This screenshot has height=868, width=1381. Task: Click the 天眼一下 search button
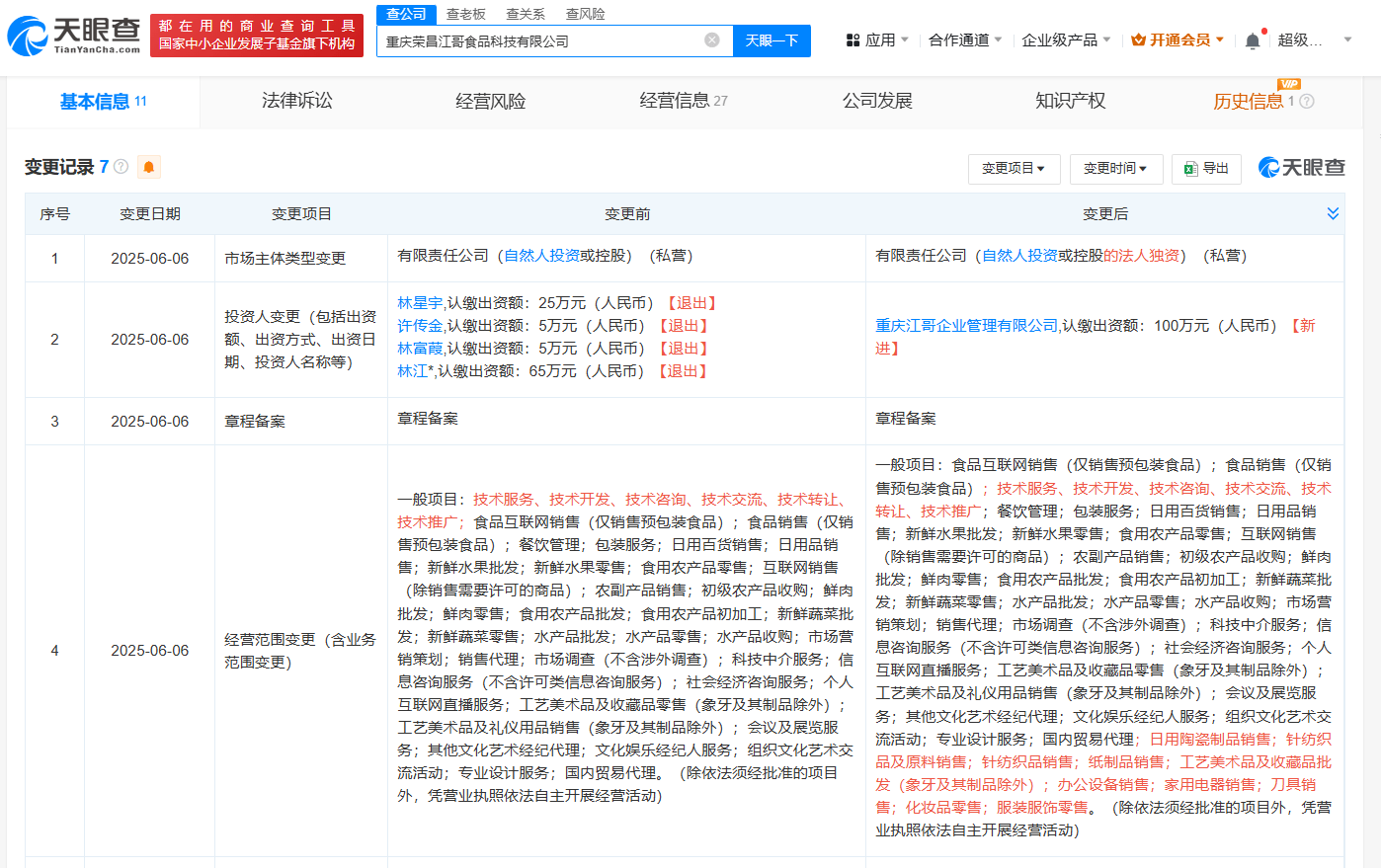(772, 40)
